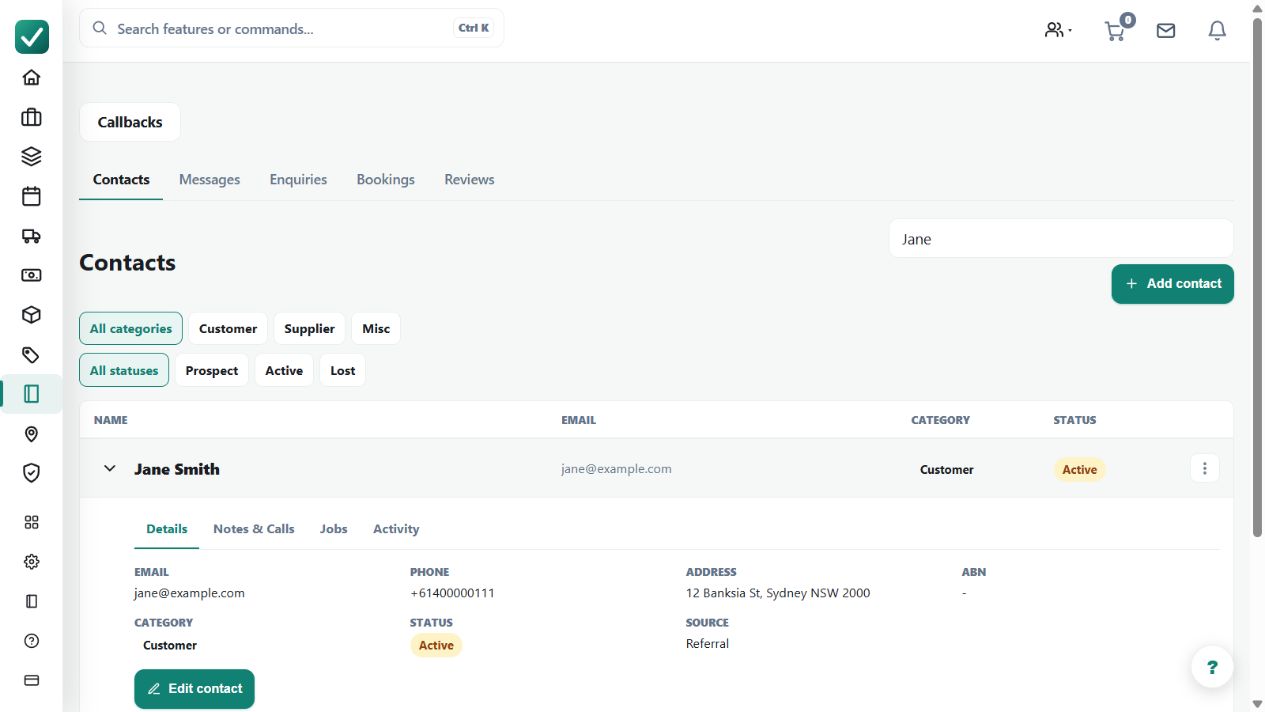Open the Notes & Calls sub-tab
Screen dimensions: 1265x712
(x=254, y=529)
